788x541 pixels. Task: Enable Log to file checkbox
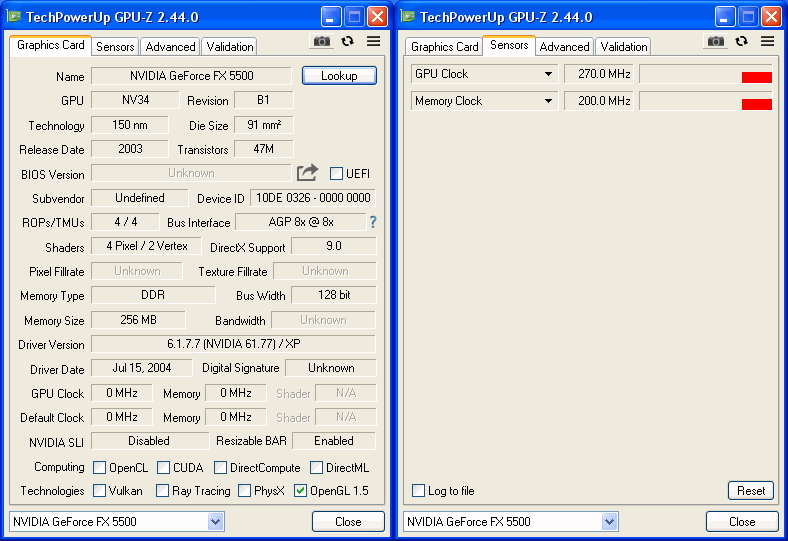tap(418, 491)
